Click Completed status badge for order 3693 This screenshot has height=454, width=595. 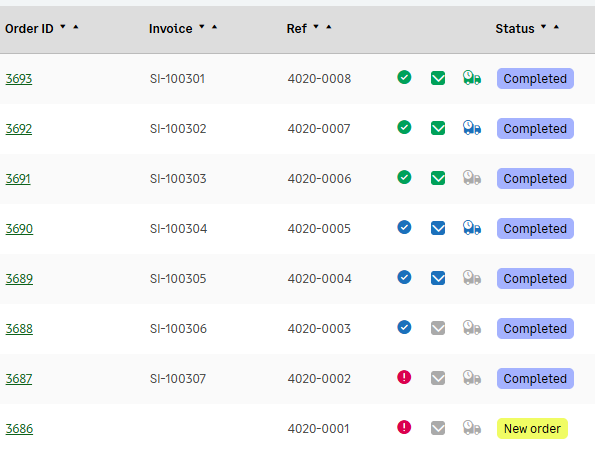tap(535, 79)
